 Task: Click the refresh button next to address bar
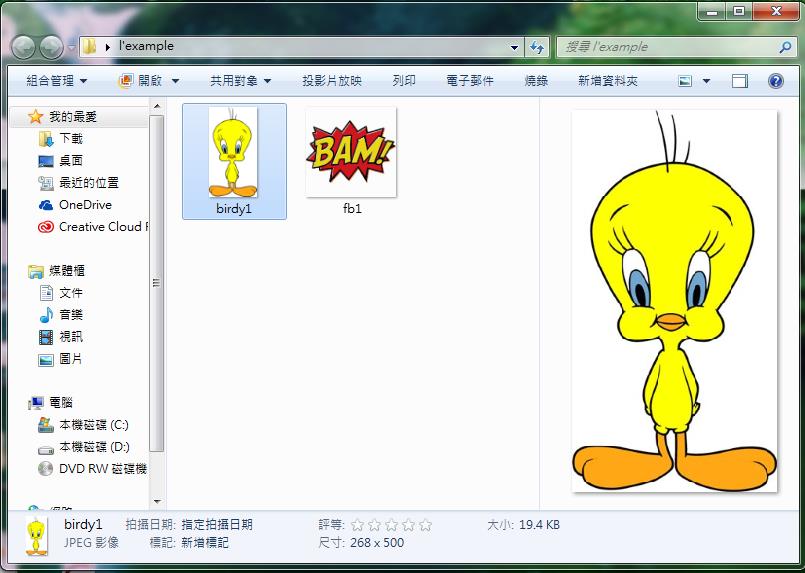tap(537, 47)
